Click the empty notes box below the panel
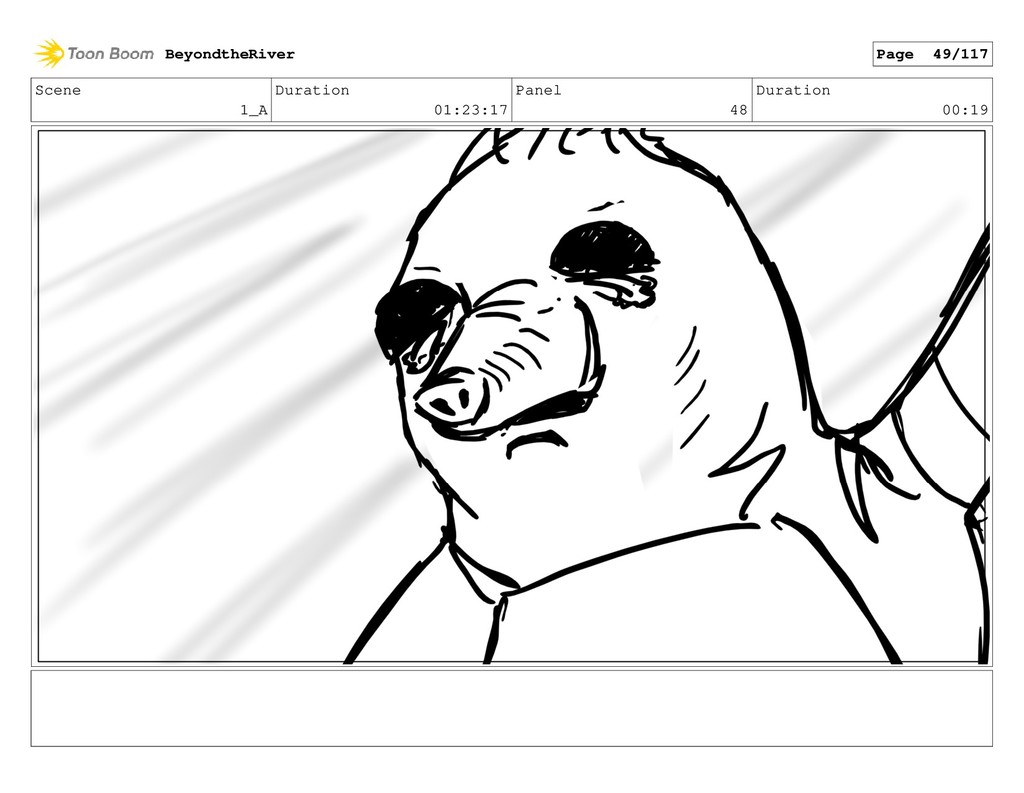Image resolution: width=1024 pixels, height=793 pixels. tap(511, 708)
